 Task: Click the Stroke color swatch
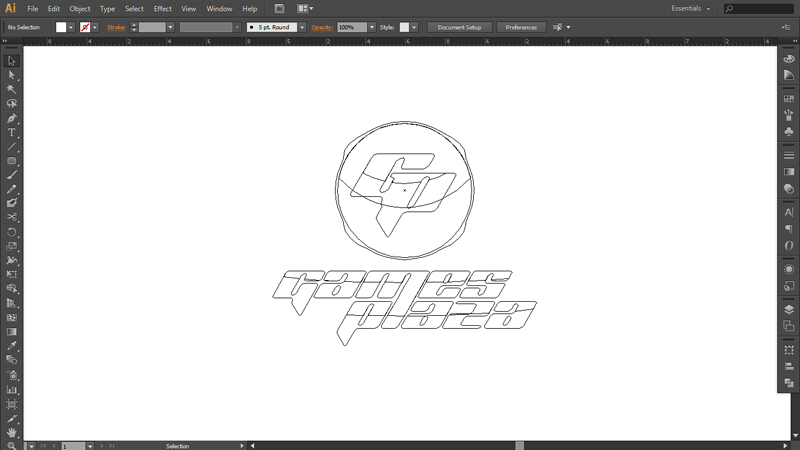point(85,27)
